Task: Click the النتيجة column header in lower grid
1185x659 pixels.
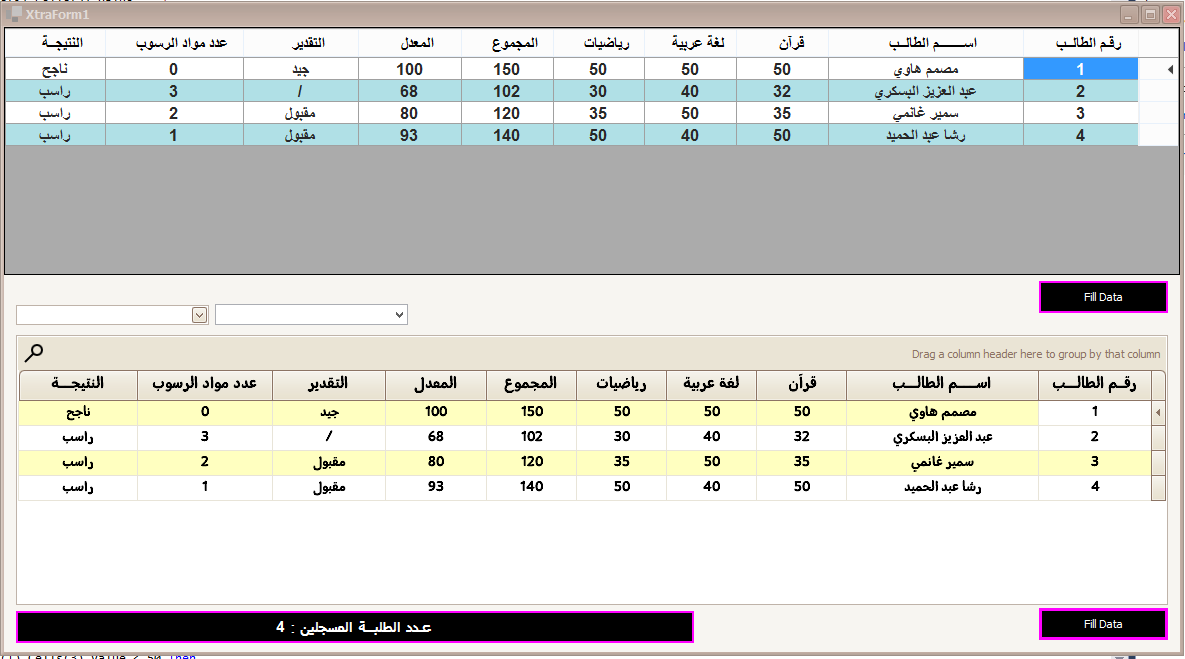Action: [78, 385]
